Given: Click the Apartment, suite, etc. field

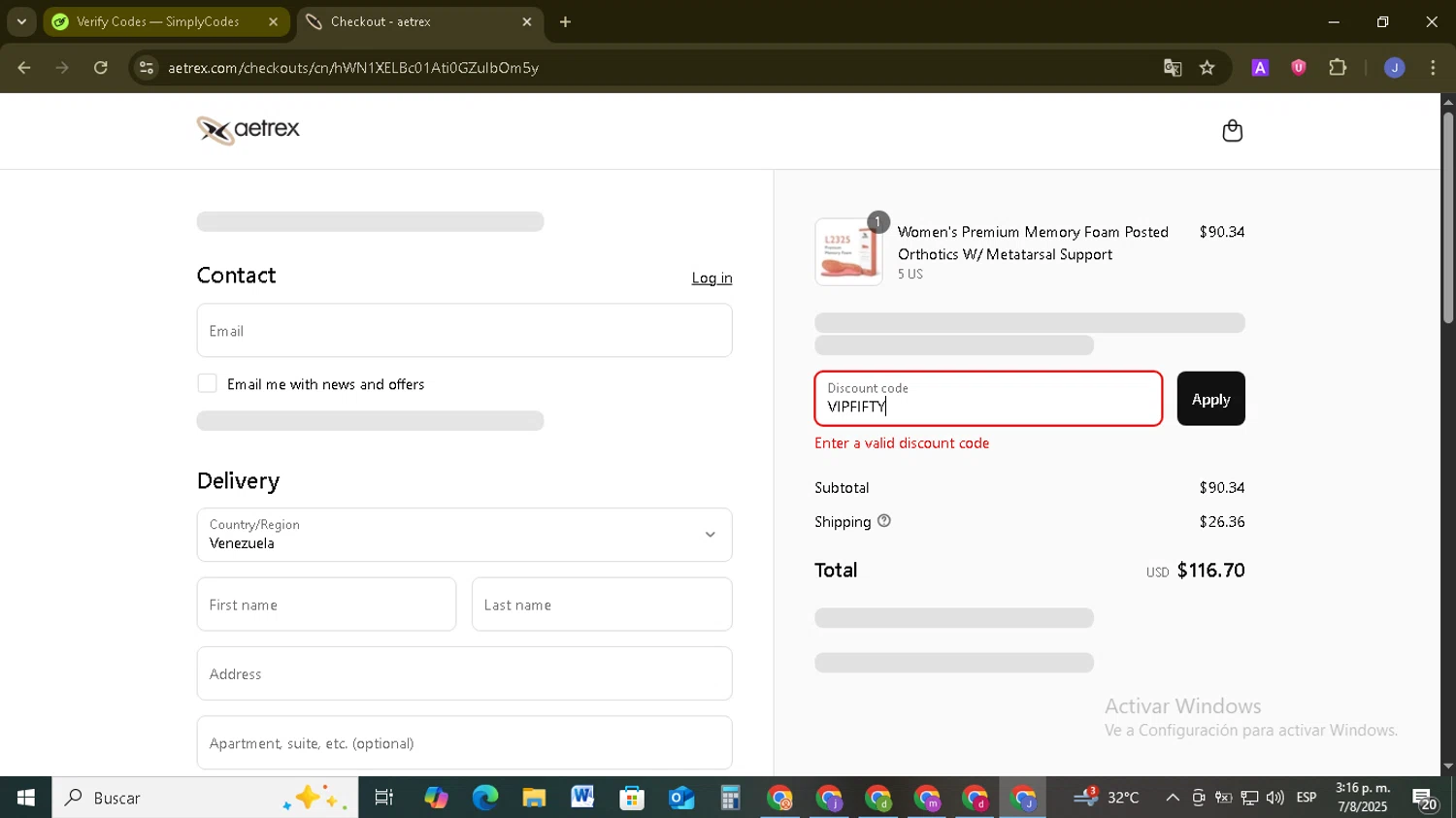Looking at the screenshot, I should pyautogui.click(x=464, y=743).
